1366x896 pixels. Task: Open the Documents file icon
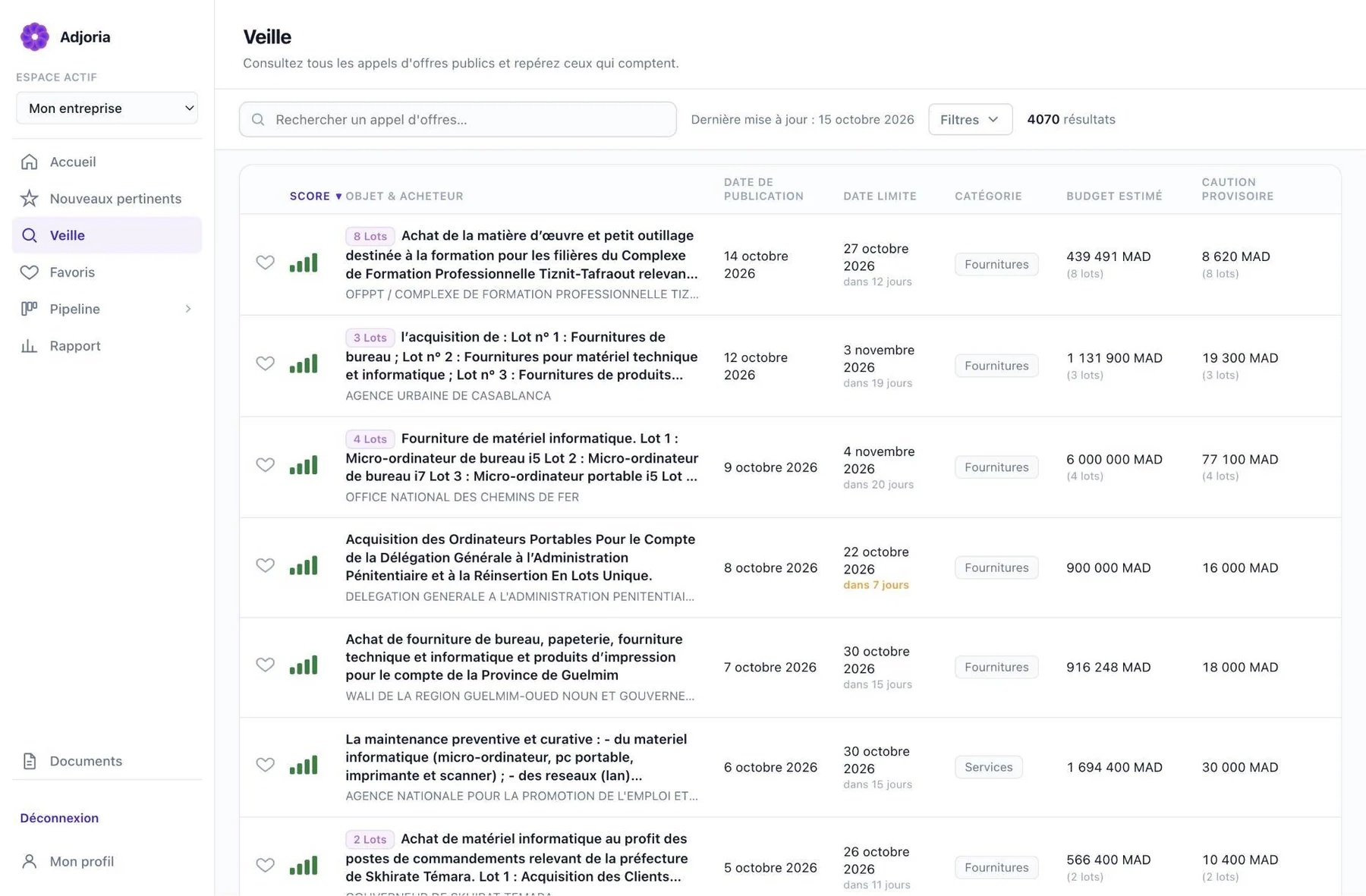pyautogui.click(x=29, y=761)
